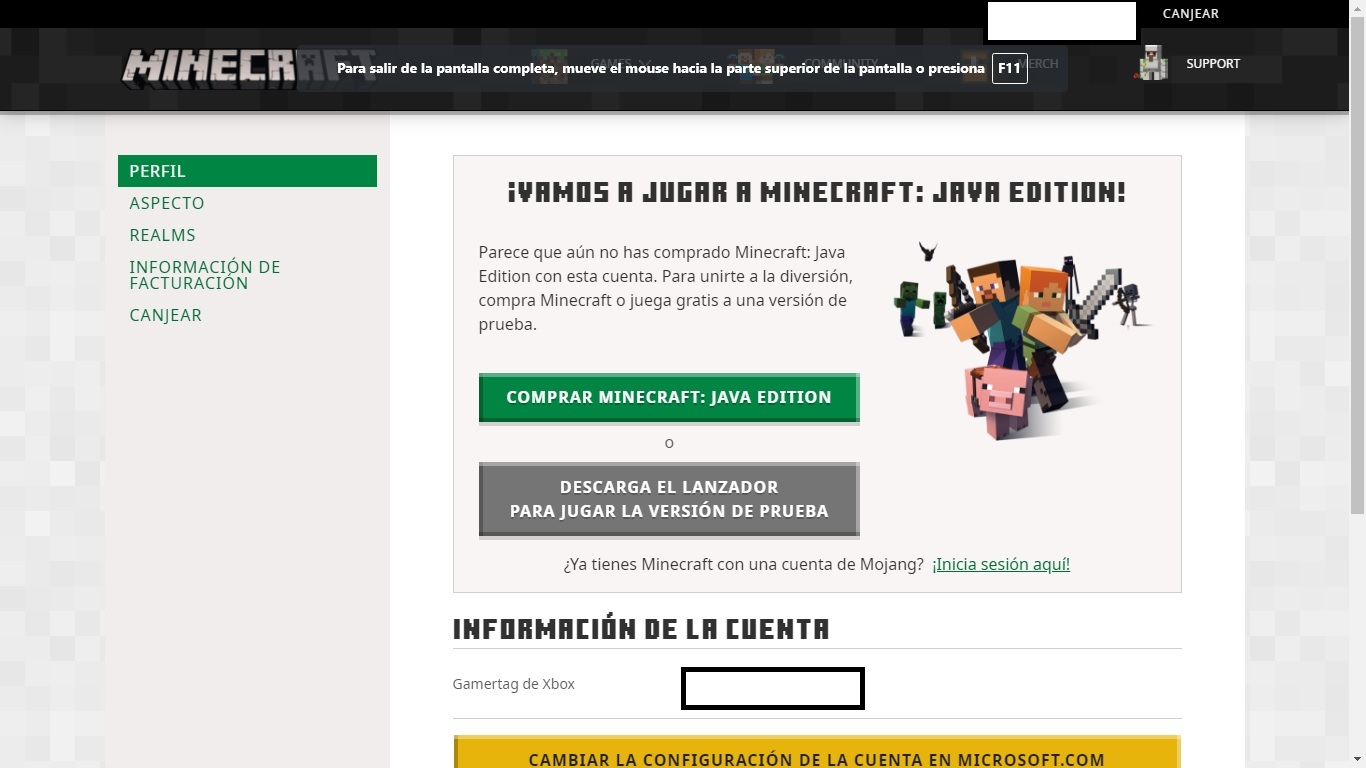The height and width of the screenshot is (768, 1366).
Task: Follow the ¡Inicia sesión aquí! link
Action: click(x=1001, y=564)
